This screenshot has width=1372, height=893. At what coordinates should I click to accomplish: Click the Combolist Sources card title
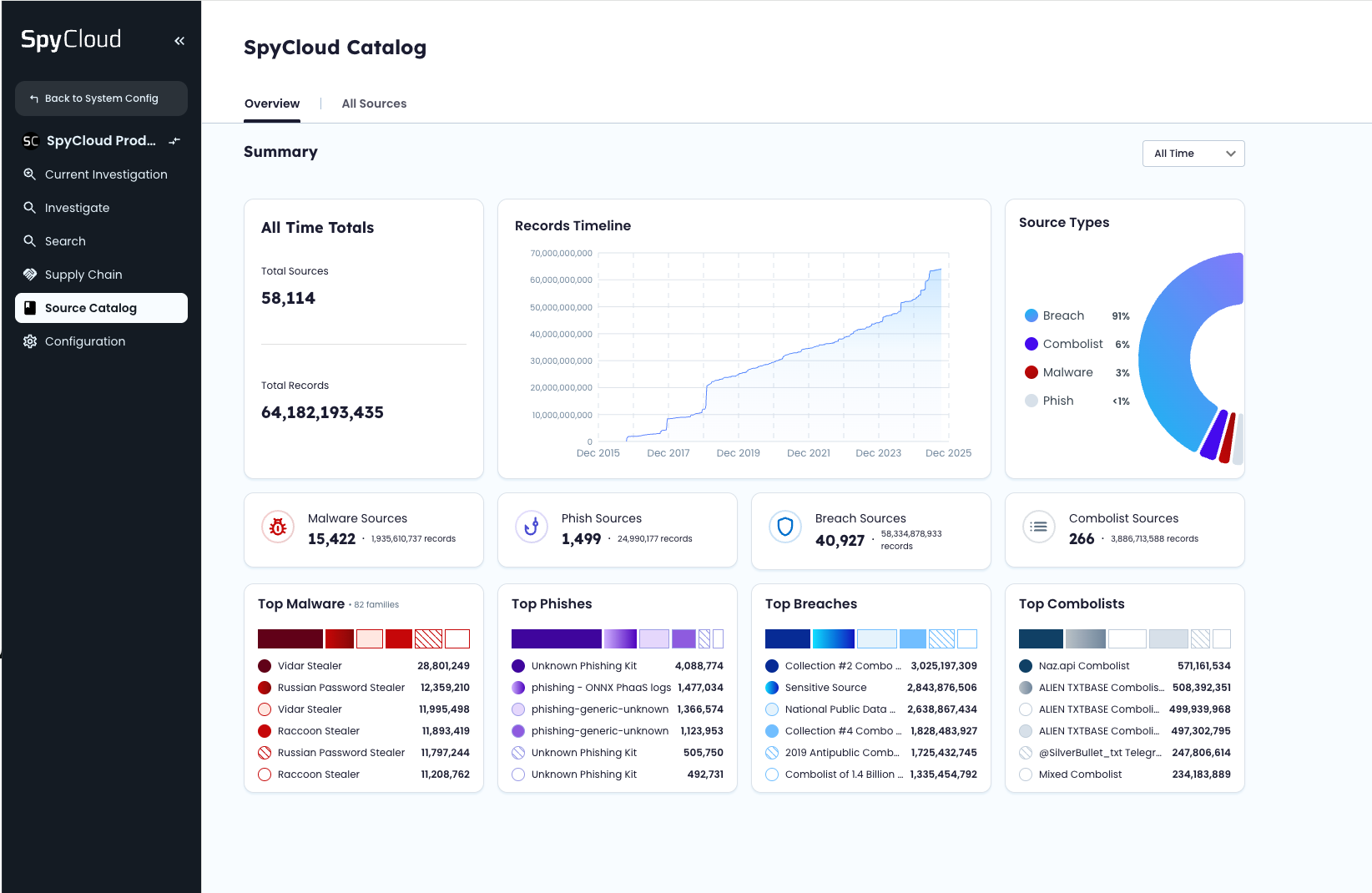coord(1123,518)
